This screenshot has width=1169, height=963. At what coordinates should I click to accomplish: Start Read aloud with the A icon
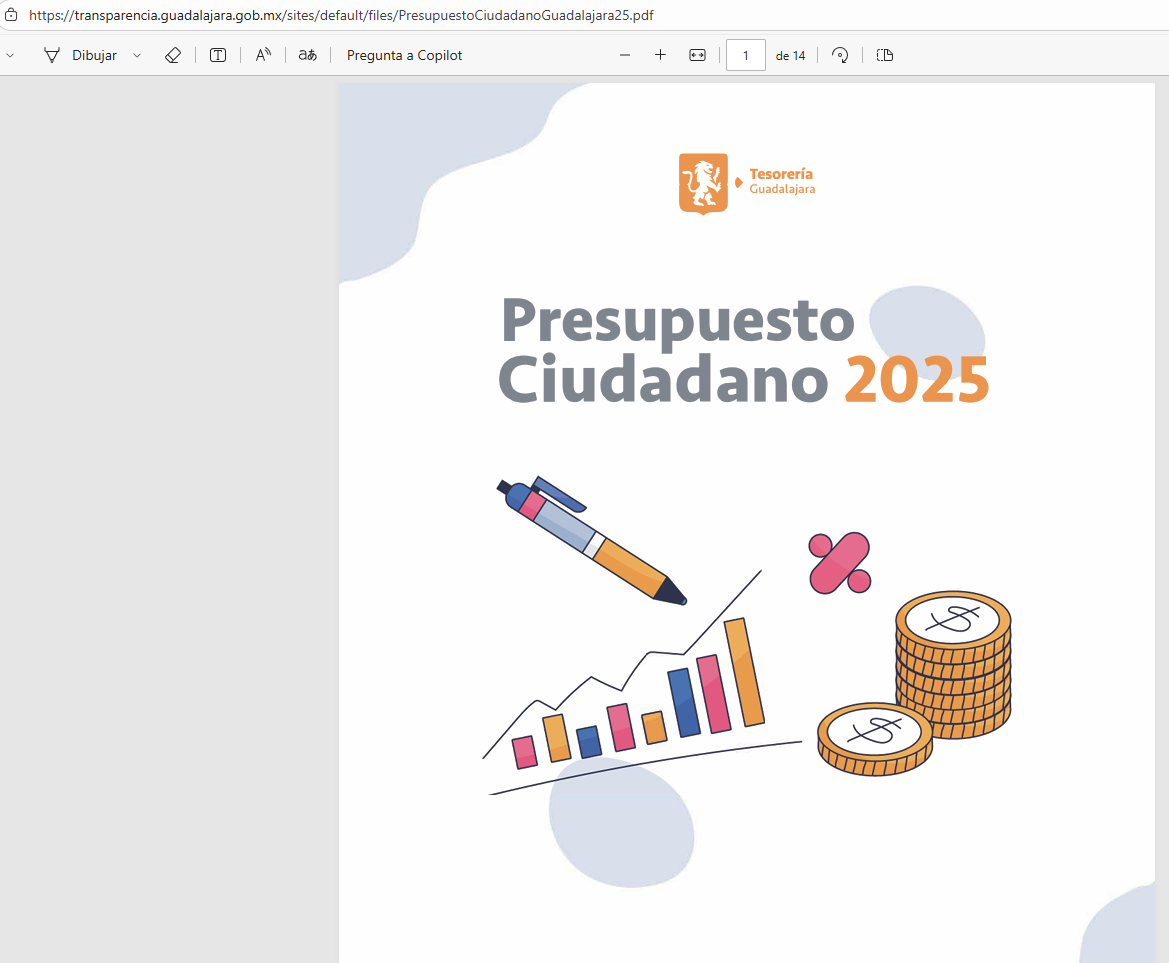tap(263, 56)
